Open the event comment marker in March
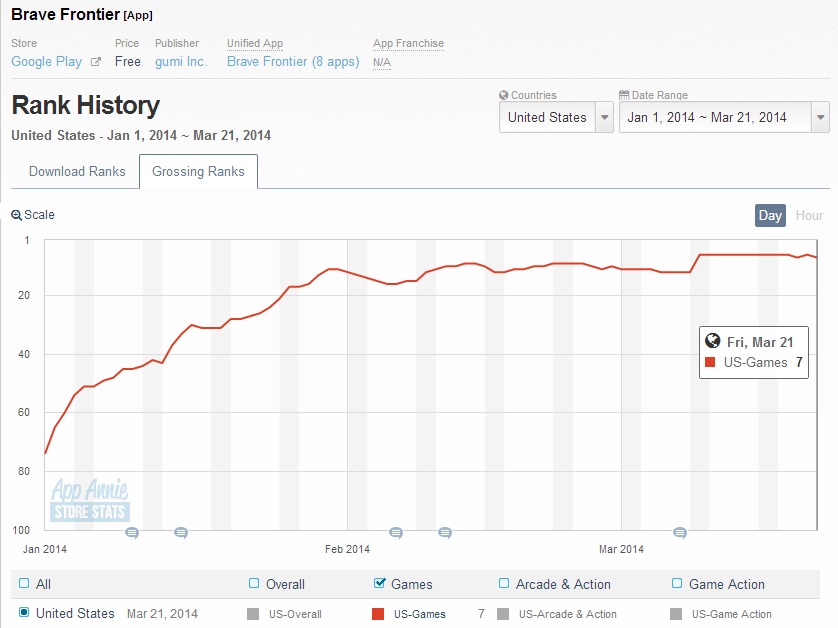The image size is (838, 628). pos(680,532)
